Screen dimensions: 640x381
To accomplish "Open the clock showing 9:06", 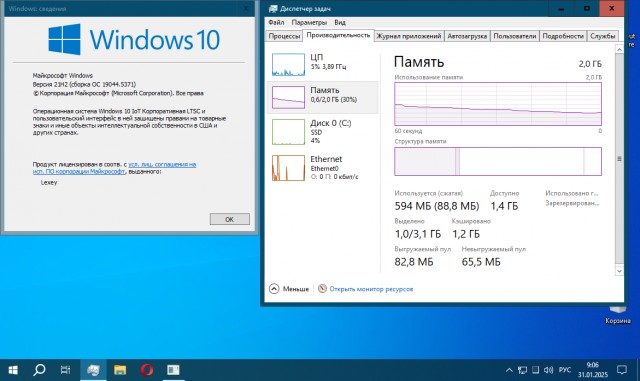I will point(593,370).
